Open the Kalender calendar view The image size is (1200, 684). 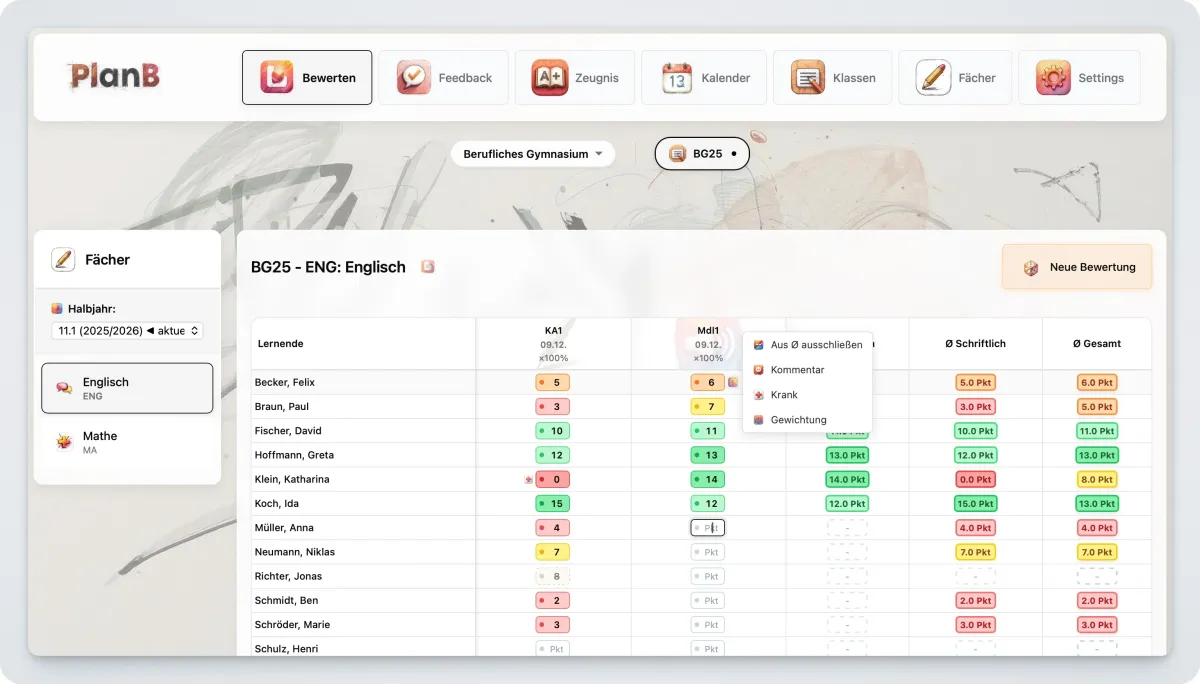pos(704,78)
